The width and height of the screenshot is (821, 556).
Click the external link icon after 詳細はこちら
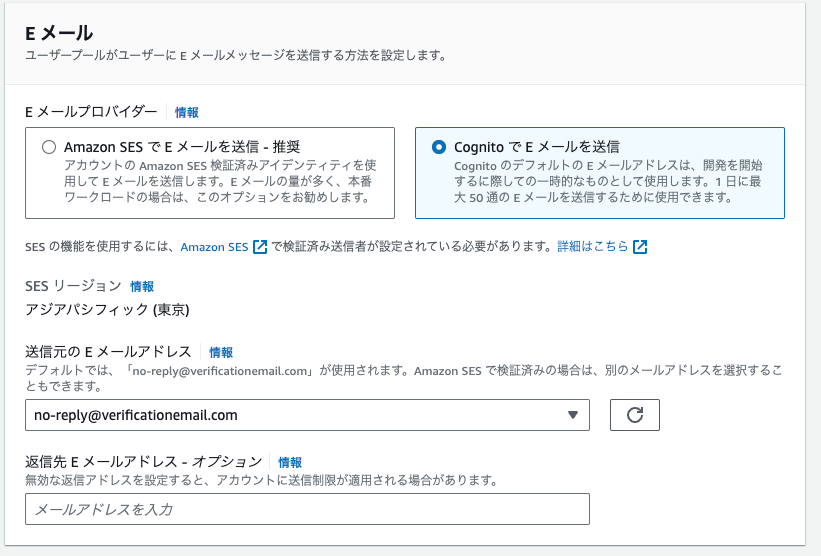tap(640, 247)
